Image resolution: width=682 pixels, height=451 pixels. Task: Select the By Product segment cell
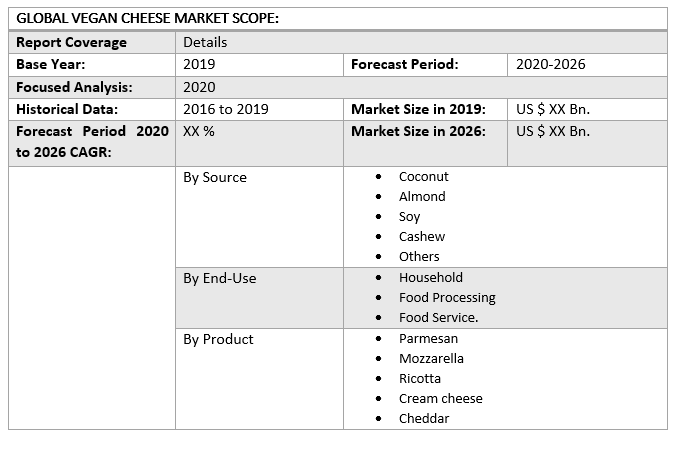(x=218, y=340)
